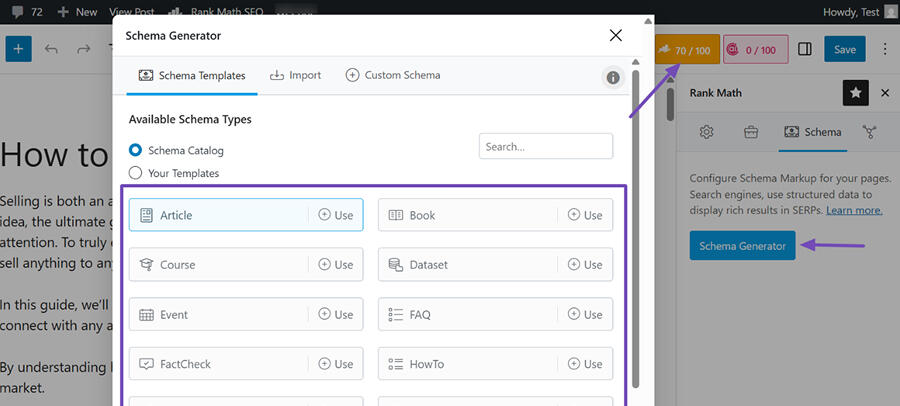The width and height of the screenshot is (900, 406).
Task: Toggle the settings sidebar panel icon
Action: pos(805,49)
